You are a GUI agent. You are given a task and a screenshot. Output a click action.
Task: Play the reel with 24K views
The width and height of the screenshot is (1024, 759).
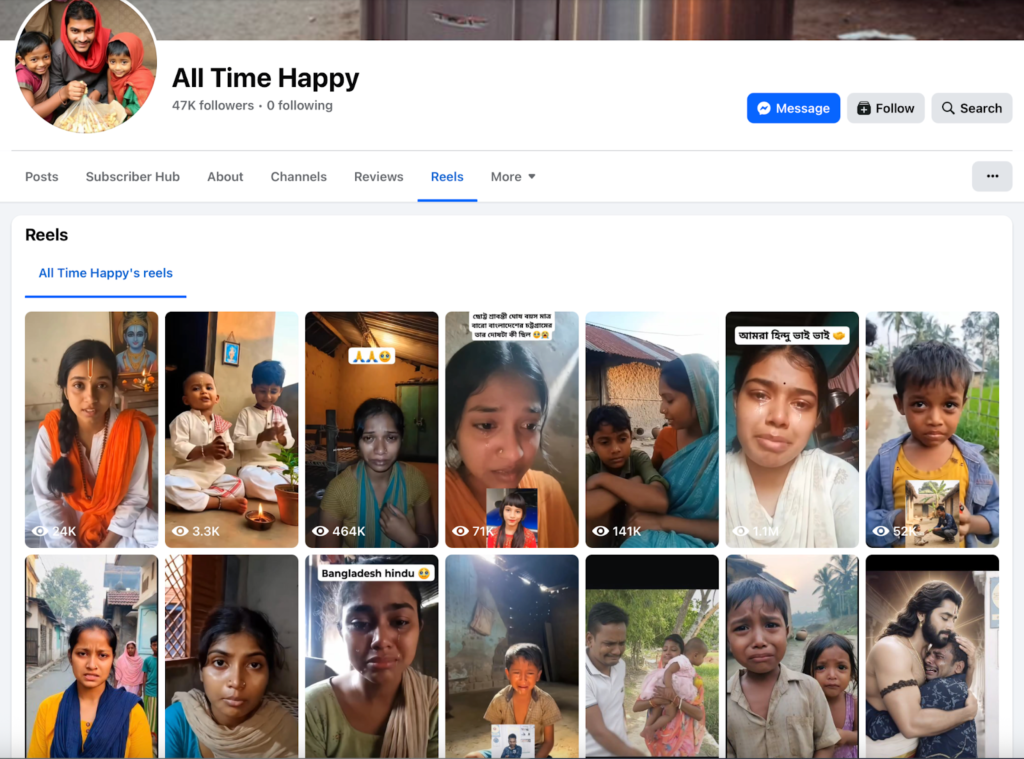[x=91, y=430]
